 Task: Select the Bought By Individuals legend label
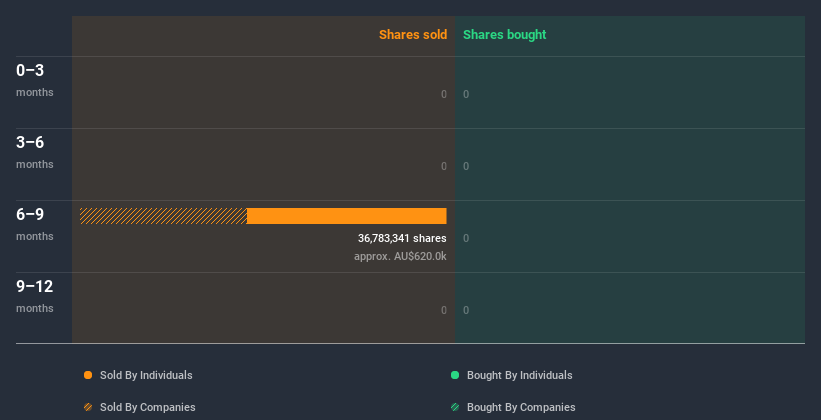click(519, 375)
